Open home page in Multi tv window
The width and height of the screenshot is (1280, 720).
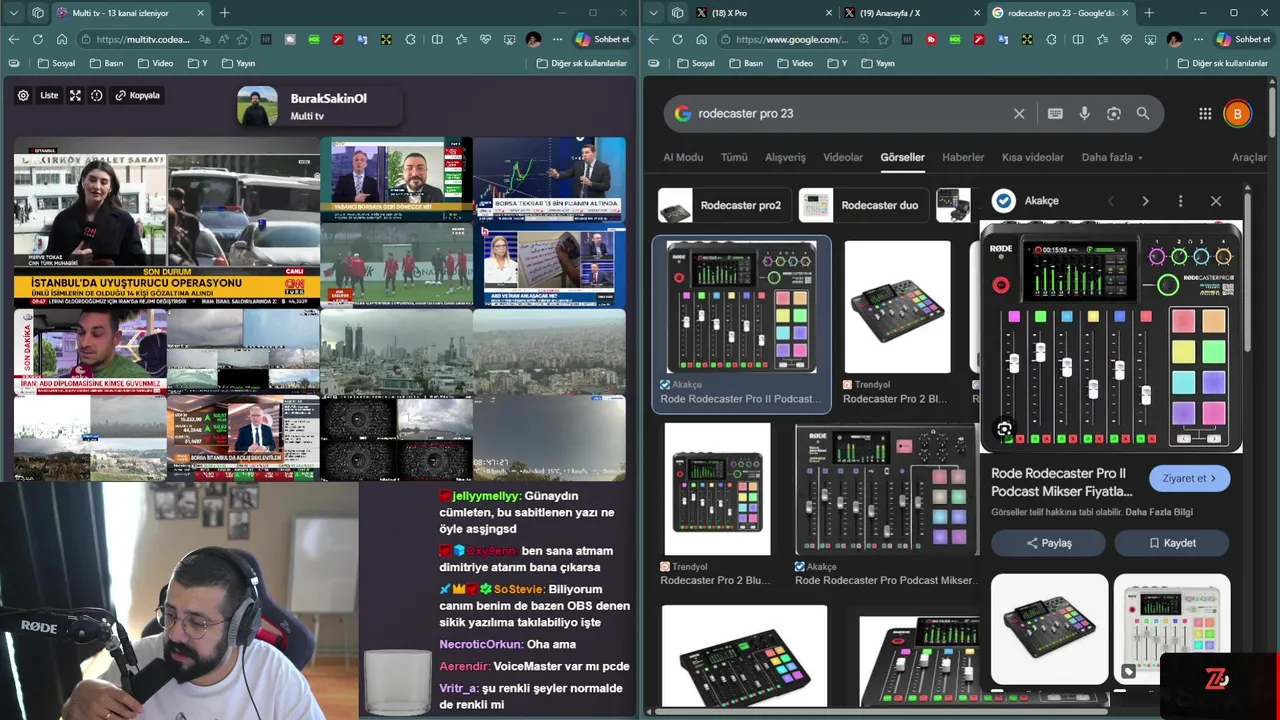[62, 39]
